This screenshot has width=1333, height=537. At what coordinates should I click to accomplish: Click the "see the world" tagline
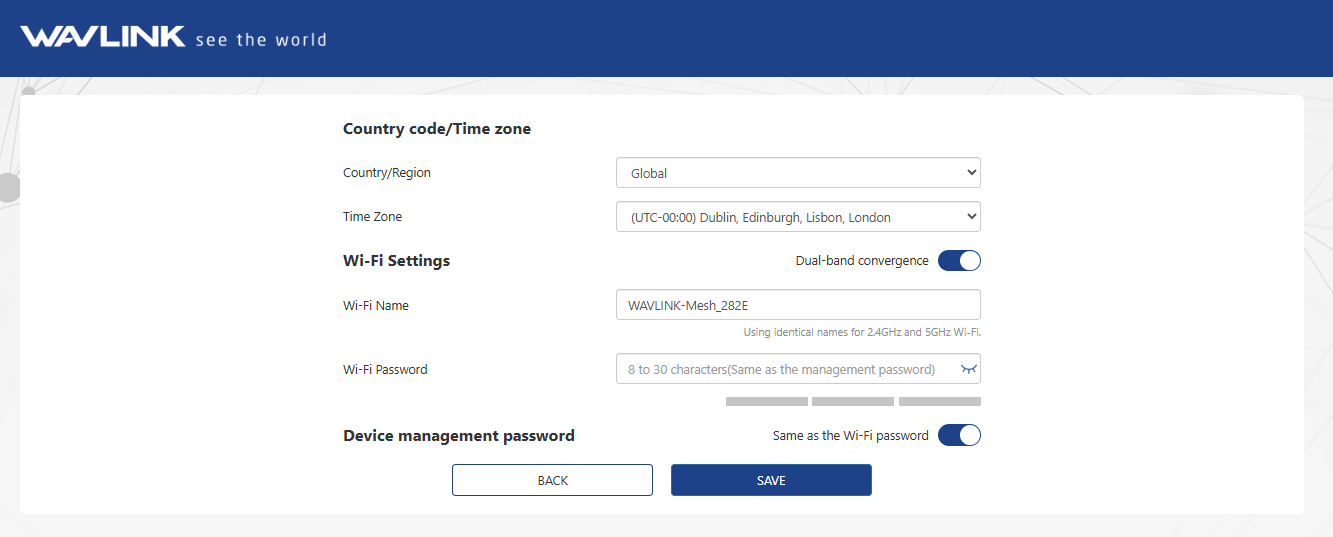pyautogui.click(x=261, y=40)
